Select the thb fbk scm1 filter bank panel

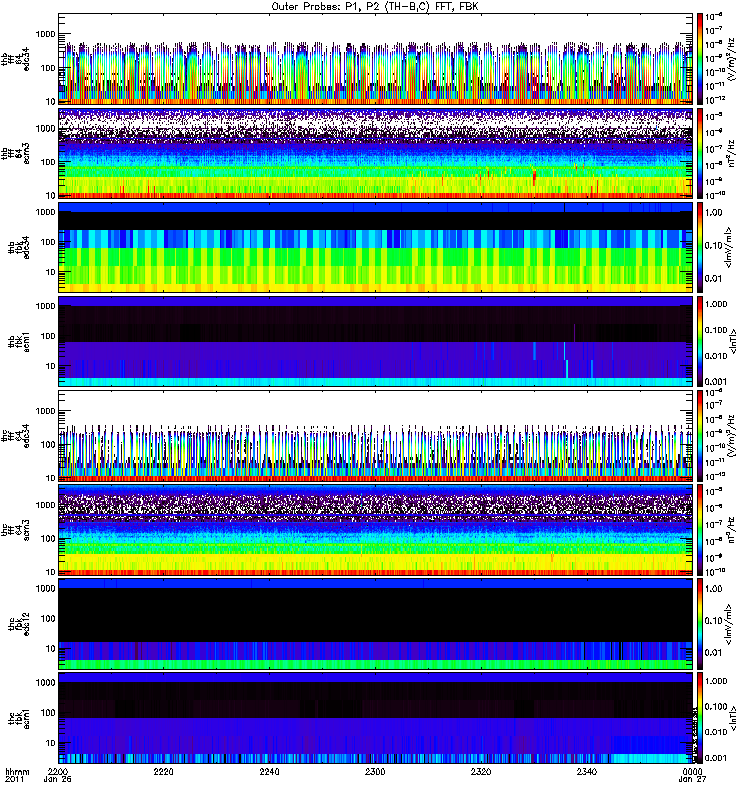(376, 341)
